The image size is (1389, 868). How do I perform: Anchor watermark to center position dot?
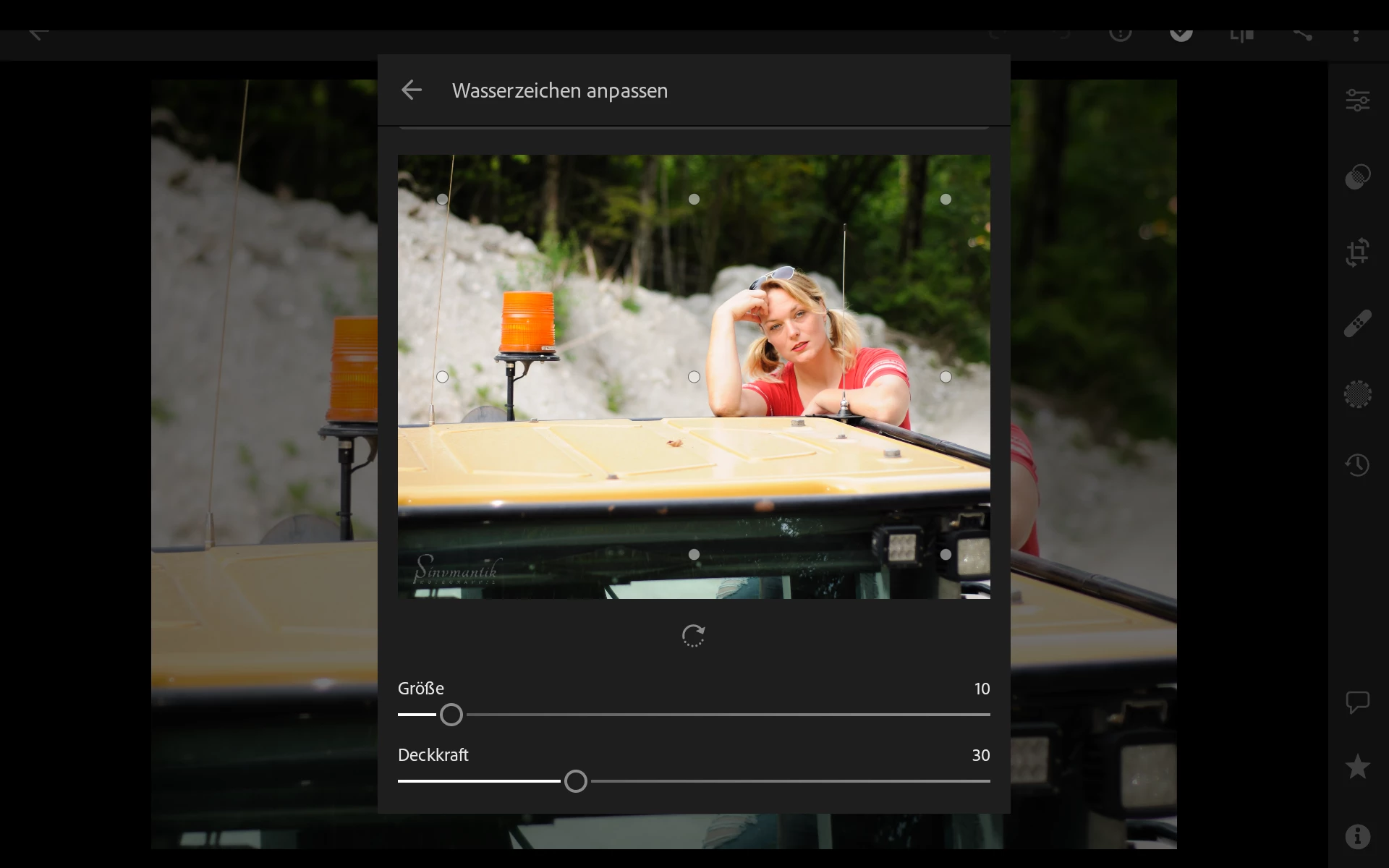coord(694,377)
